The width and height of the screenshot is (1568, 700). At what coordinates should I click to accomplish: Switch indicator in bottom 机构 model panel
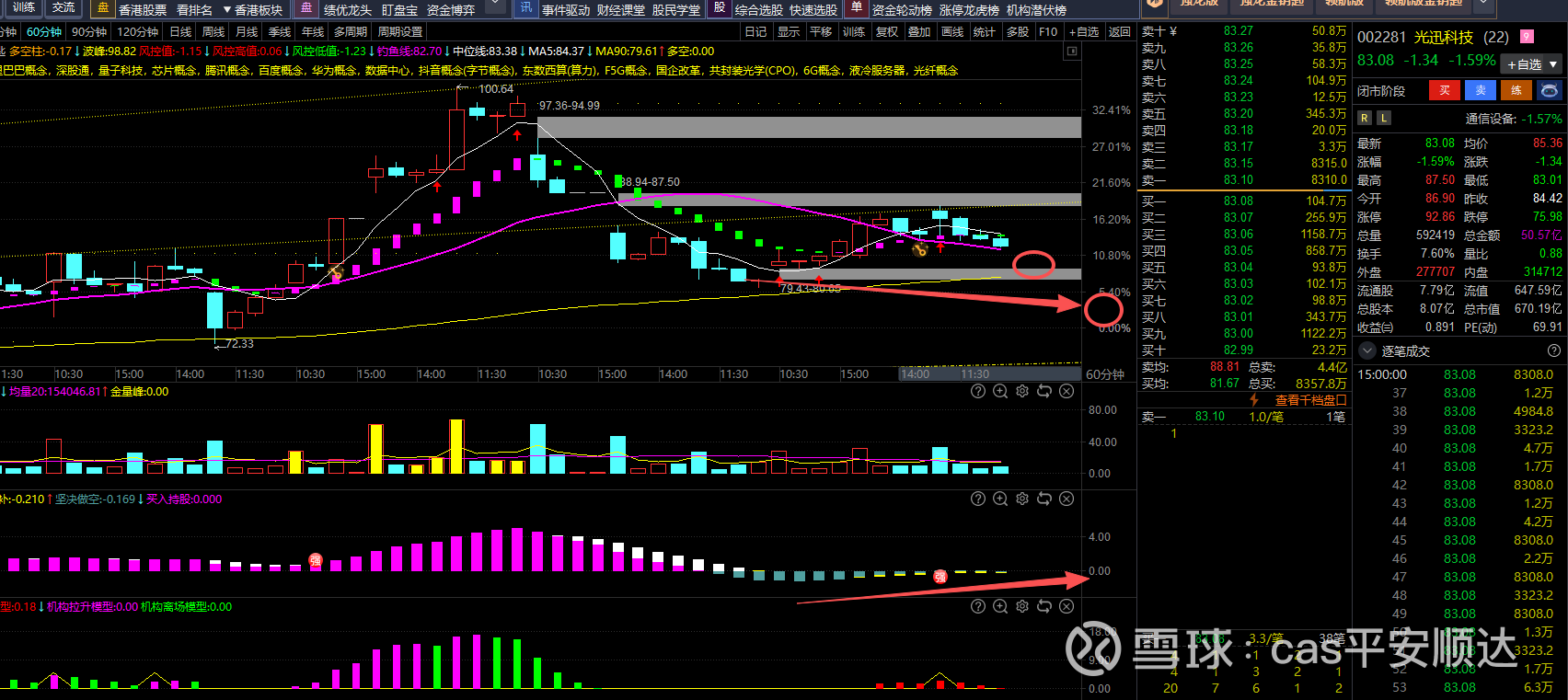pos(1044,606)
